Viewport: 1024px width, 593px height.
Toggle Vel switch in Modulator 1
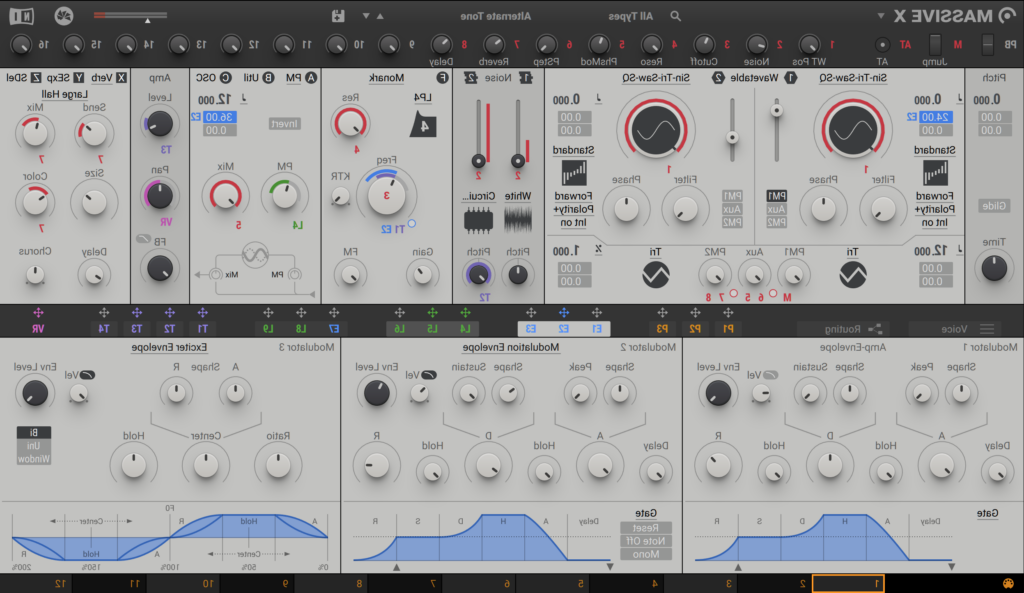click(771, 375)
